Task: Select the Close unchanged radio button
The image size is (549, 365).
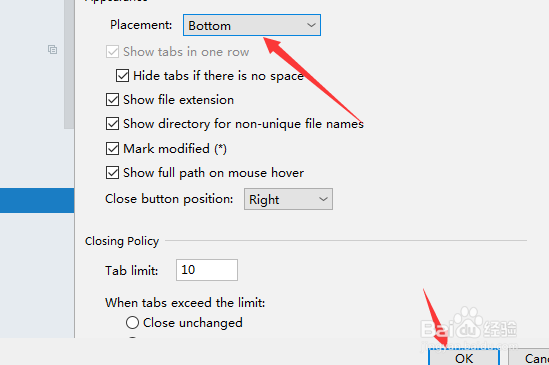Action: click(132, 323)
